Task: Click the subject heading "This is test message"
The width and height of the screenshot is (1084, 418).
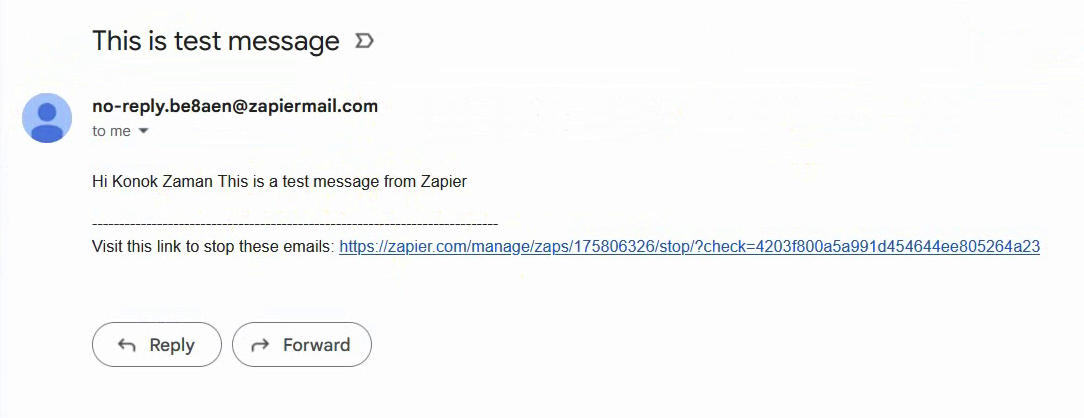Action: [x=216, y=41]
